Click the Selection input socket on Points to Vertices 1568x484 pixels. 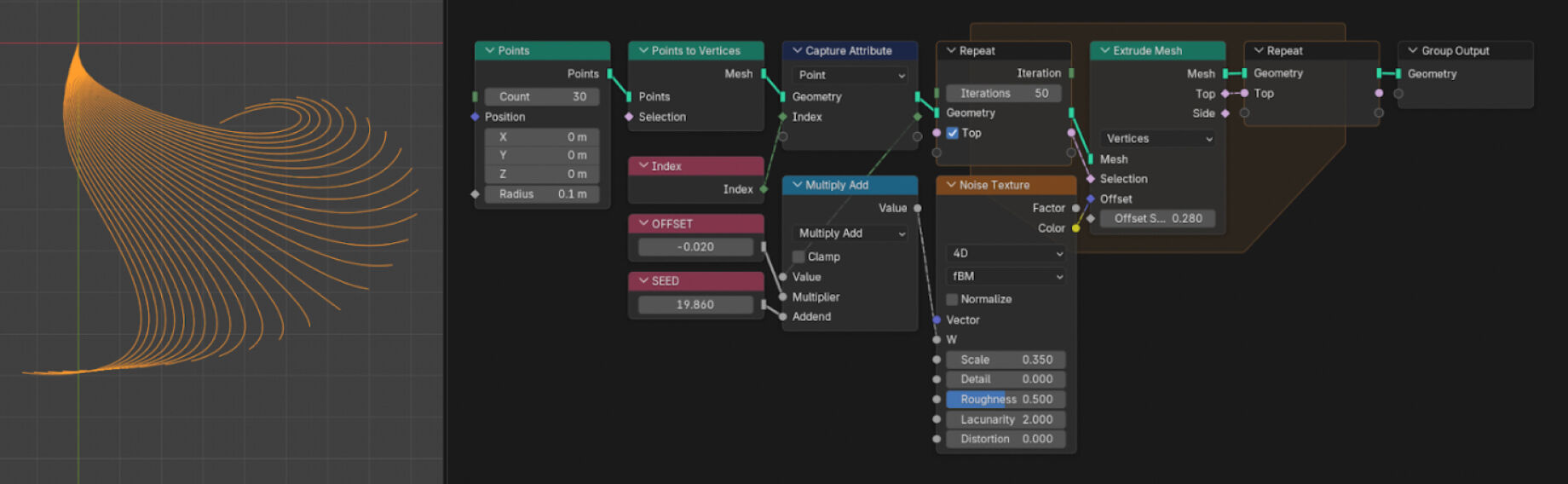(x=629, y=117)
